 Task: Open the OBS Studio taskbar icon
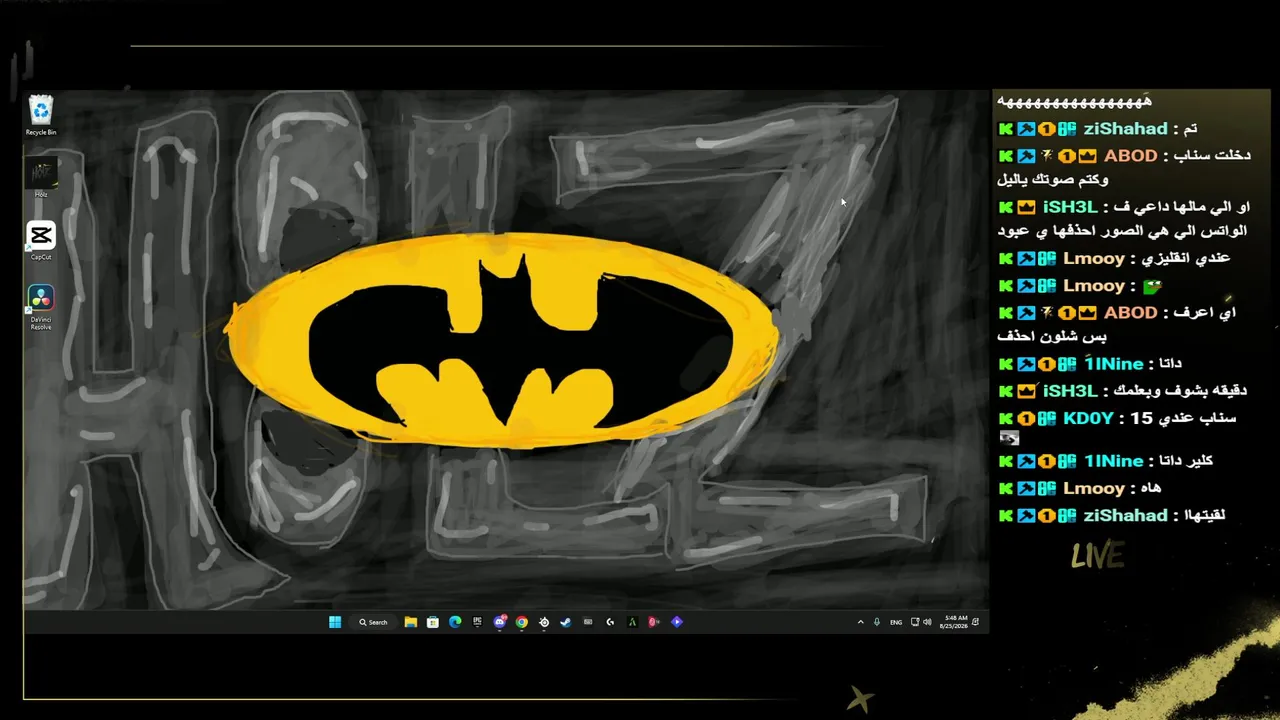[x=544, y=622]
